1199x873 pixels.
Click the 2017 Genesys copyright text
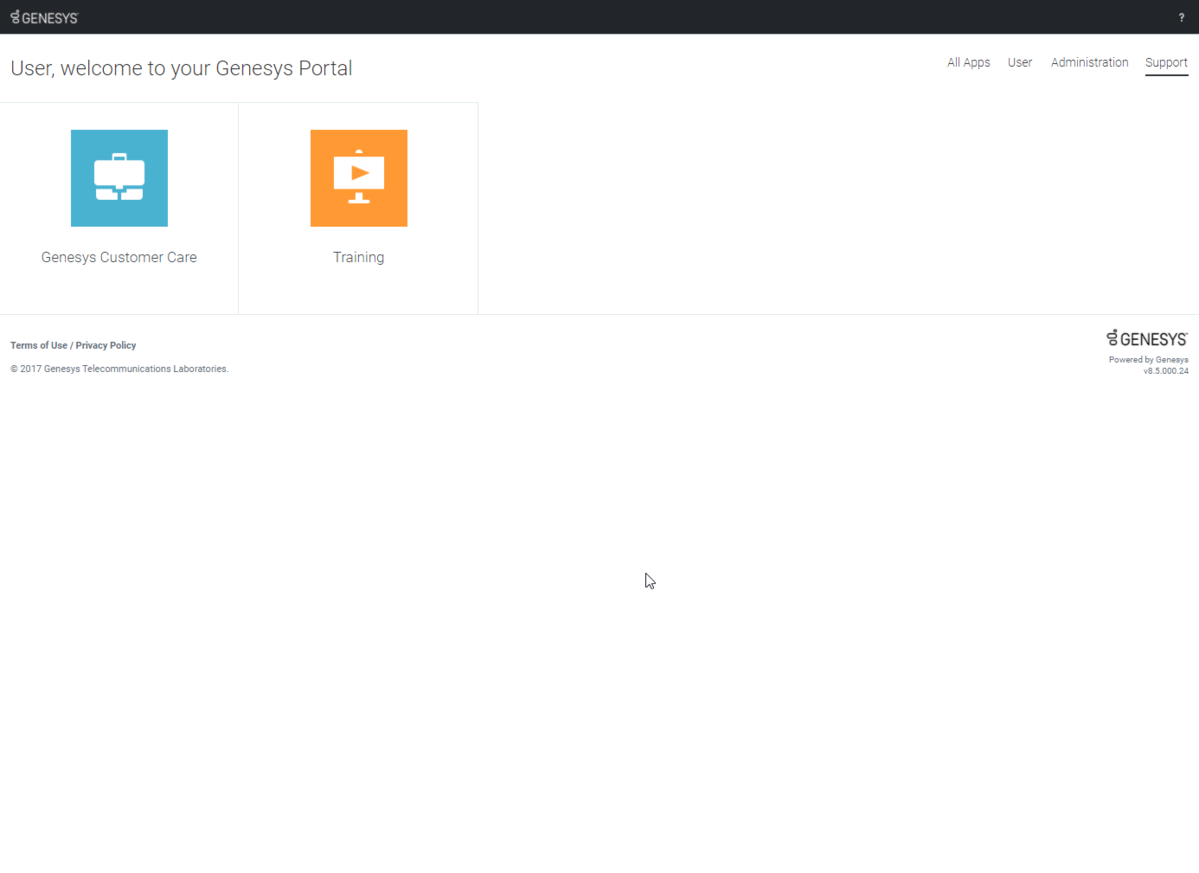pos(119,369)
